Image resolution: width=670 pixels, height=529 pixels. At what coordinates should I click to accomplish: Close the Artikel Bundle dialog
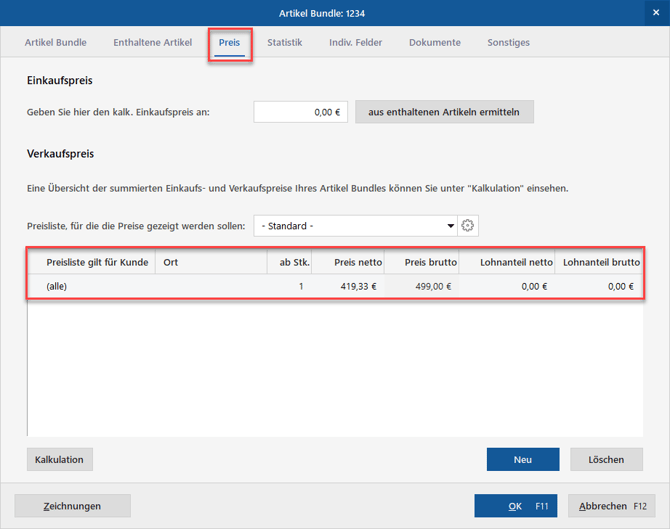click(656, 13)
